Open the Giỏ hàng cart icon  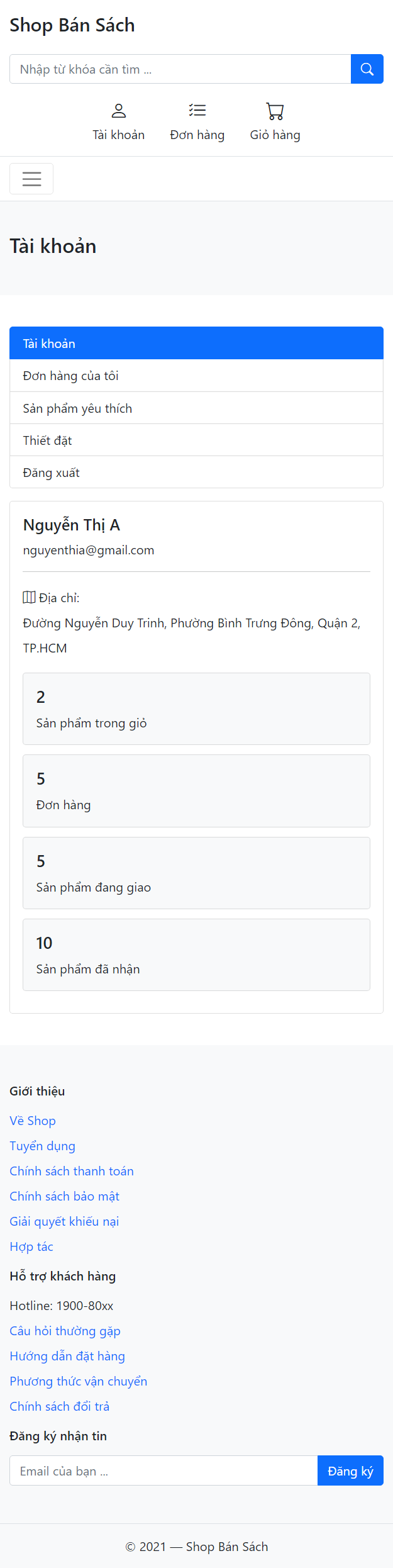[275, 111]
